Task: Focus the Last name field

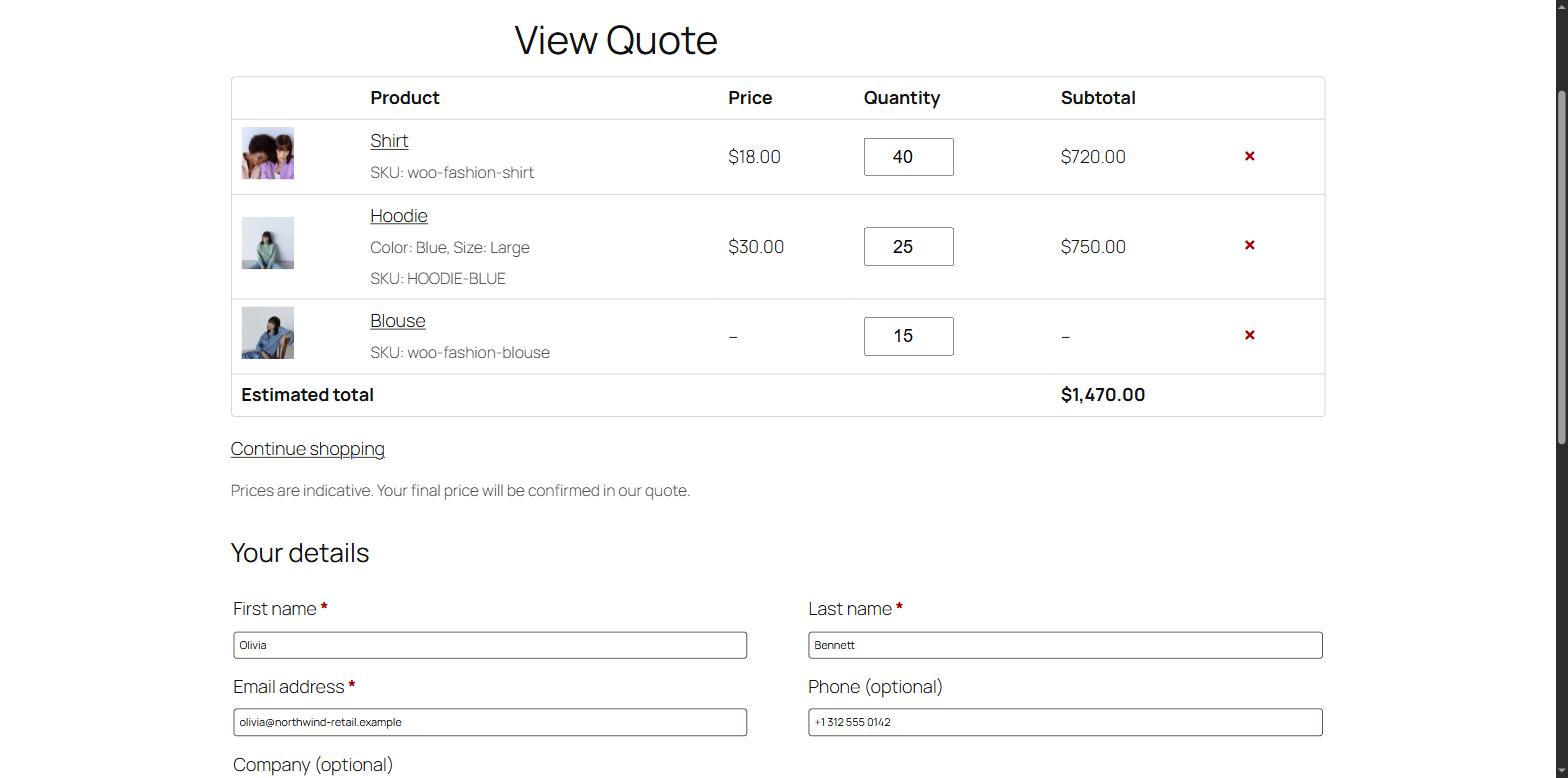Action: [x=1065, y=645]
